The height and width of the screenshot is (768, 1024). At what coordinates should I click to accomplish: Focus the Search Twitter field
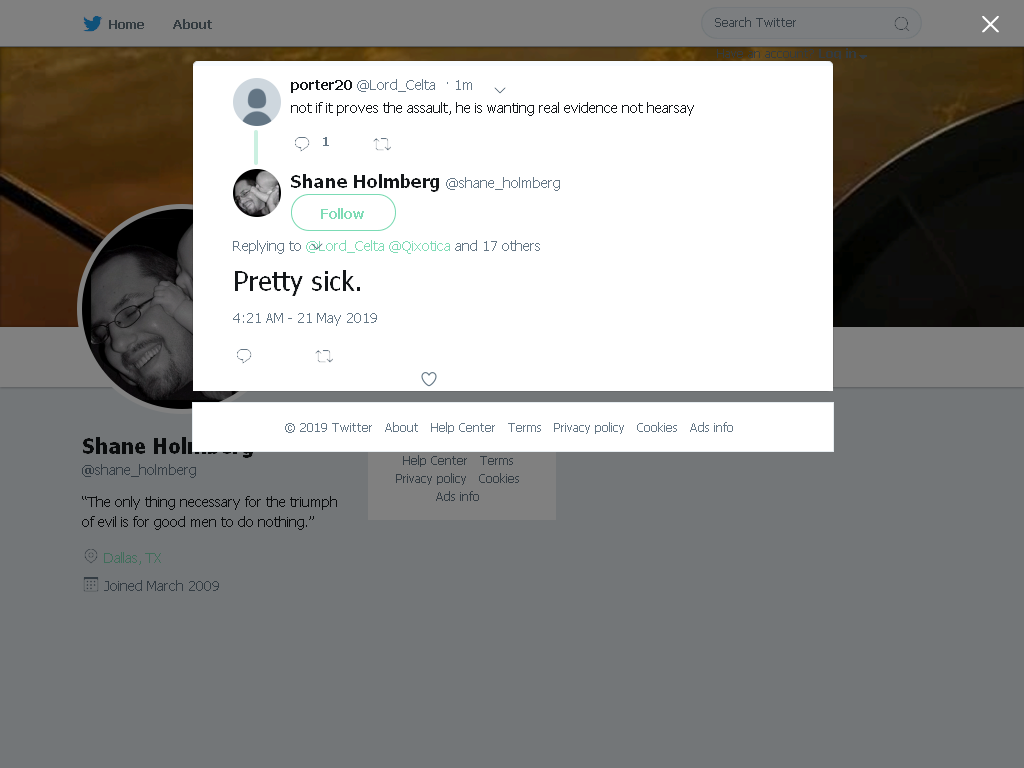[811, 24]
